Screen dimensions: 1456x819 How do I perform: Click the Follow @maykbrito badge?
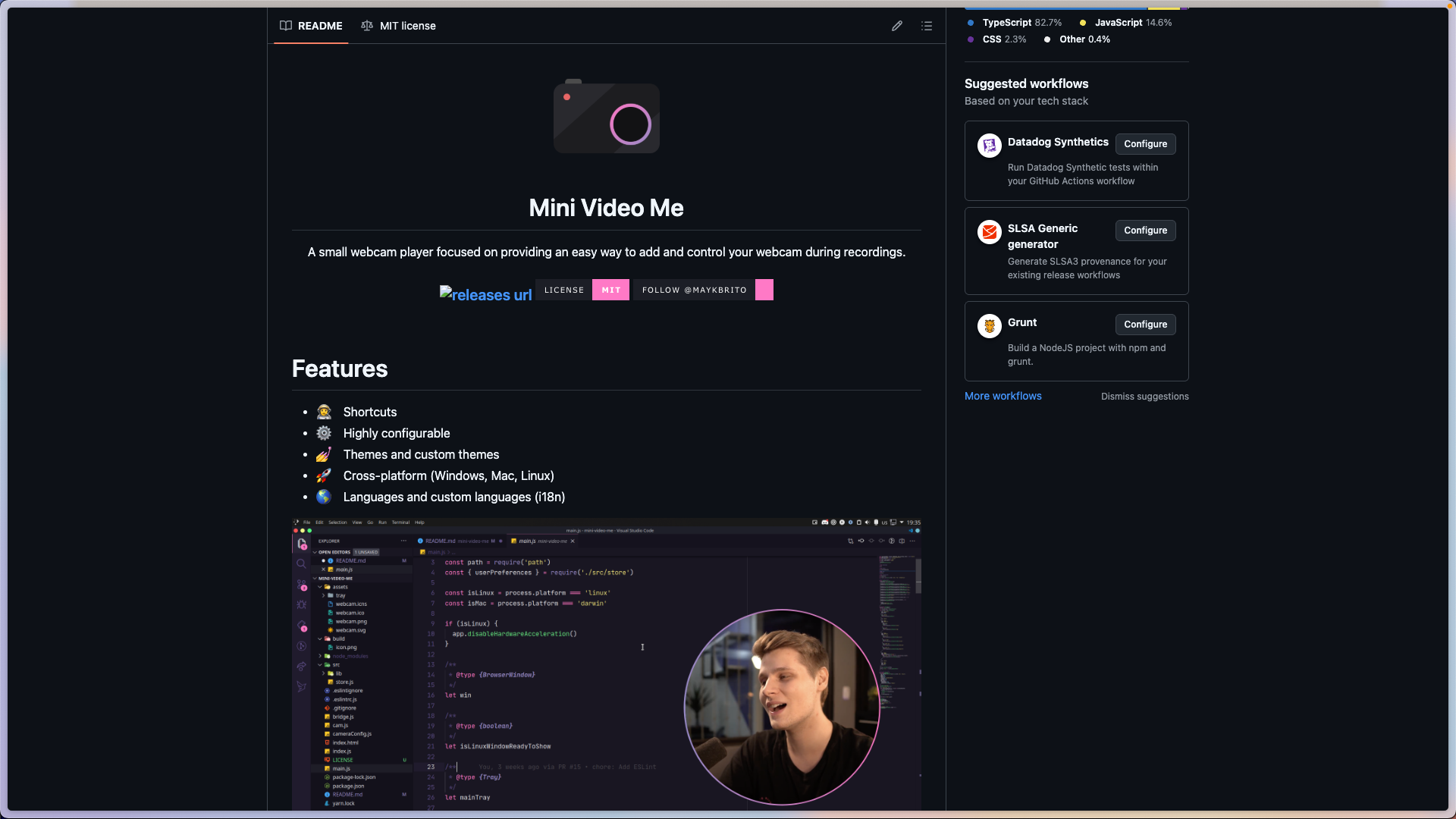coord(703,290)
